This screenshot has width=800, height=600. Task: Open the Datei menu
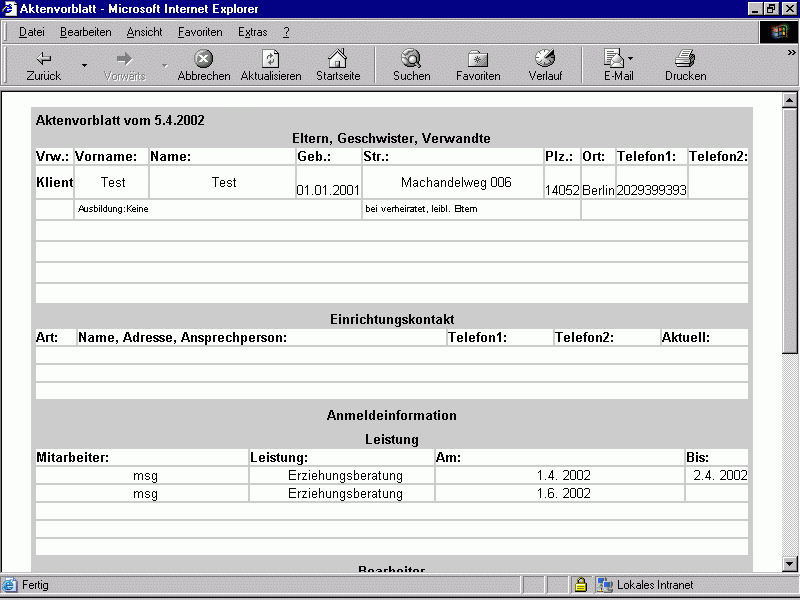click(31, 31)
